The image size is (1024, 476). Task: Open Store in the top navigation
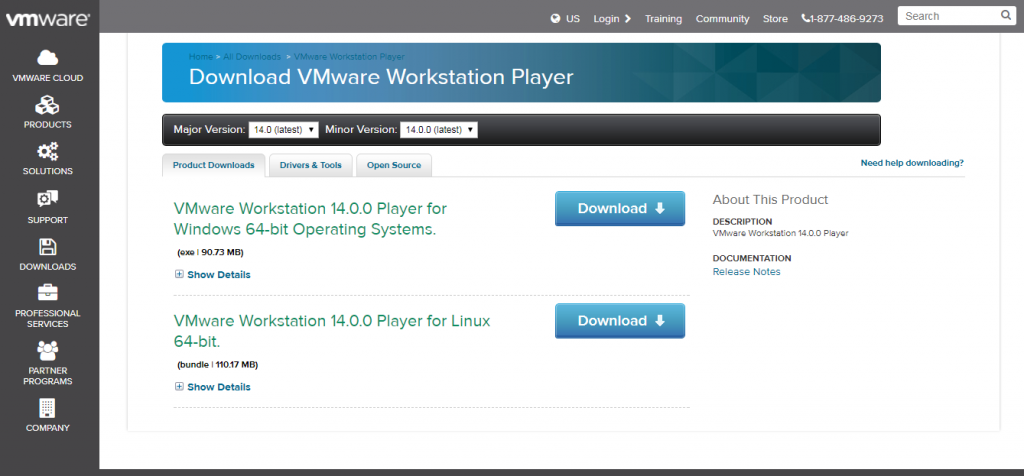pyautogui.click(x=775, y=18)
